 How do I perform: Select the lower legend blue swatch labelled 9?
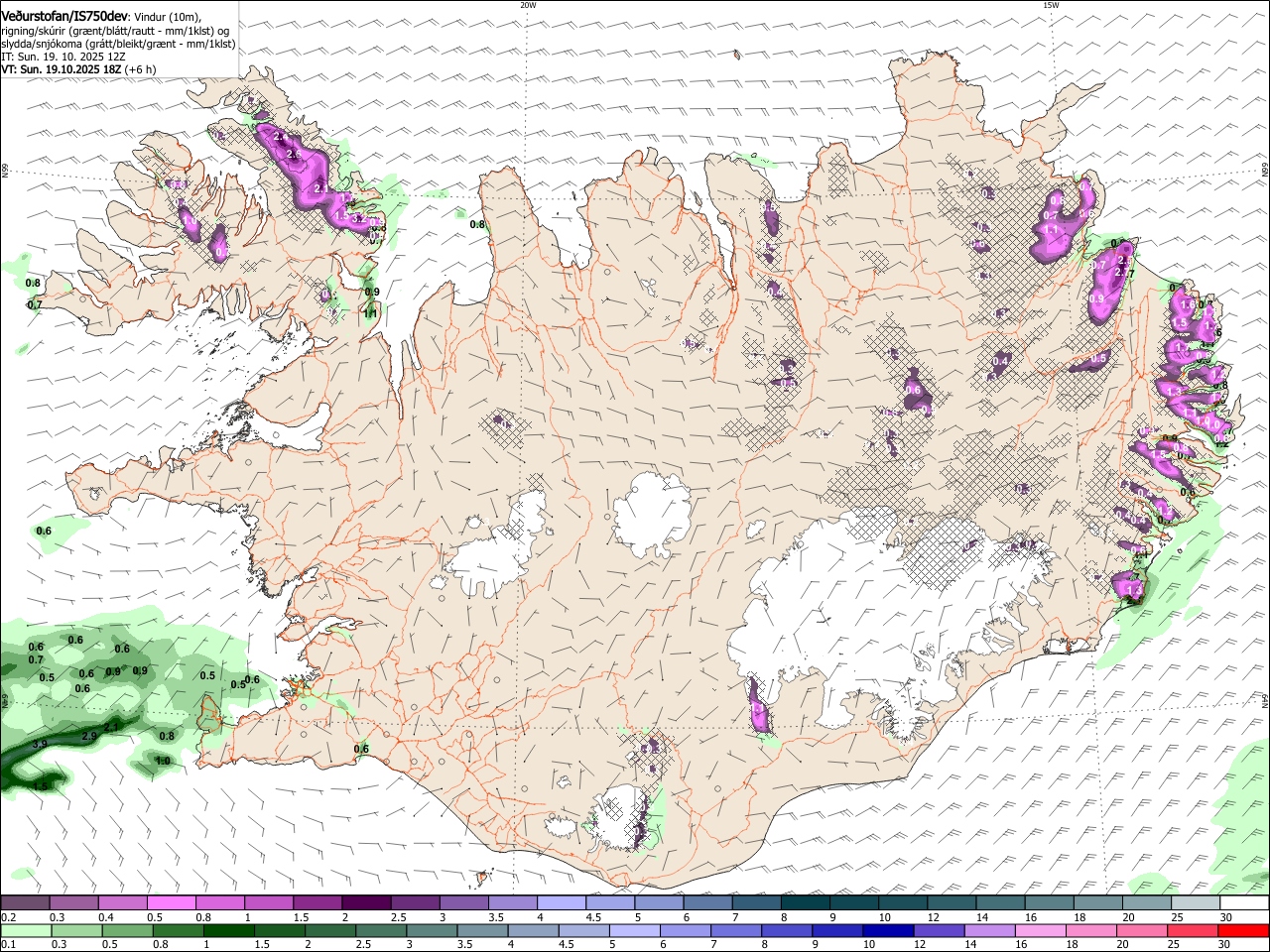pyautogui.click(x=837, y=931)
